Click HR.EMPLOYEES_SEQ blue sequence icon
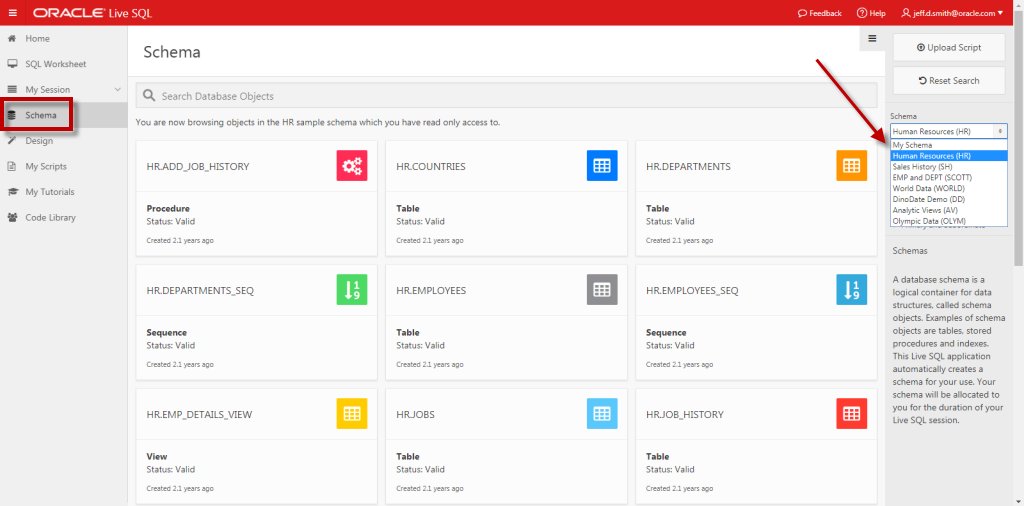This screenshot has height=506, width=1024. pyautogui.click(x=852, y=290)
